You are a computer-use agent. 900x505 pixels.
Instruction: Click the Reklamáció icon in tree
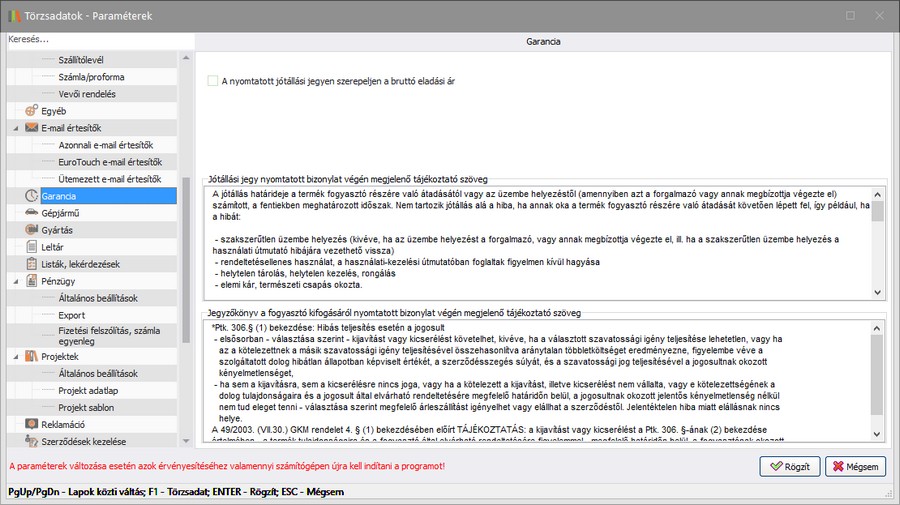(x=32, y=424)
